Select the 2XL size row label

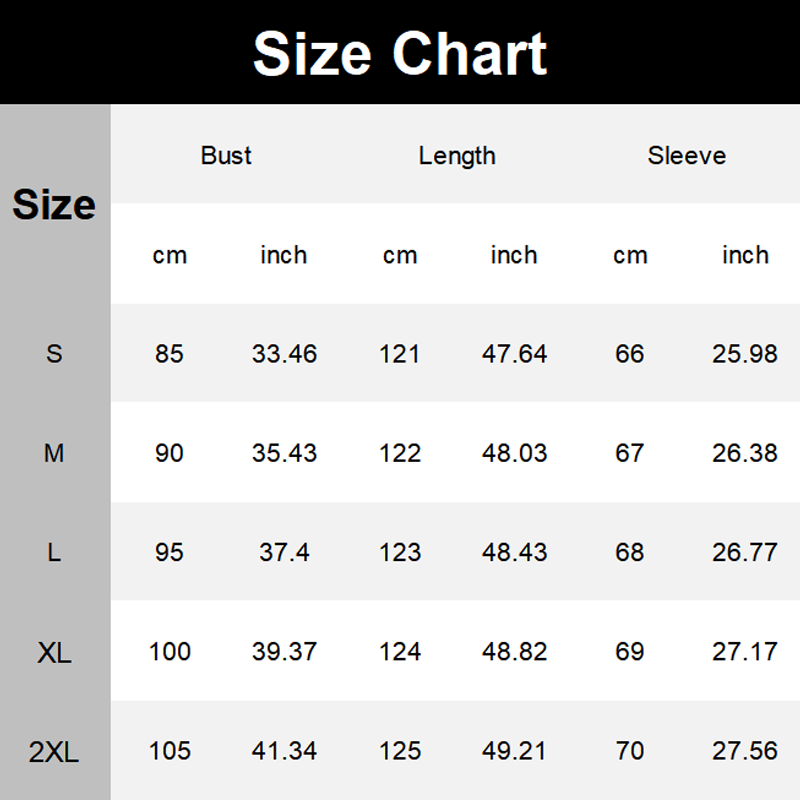[54, 752]
